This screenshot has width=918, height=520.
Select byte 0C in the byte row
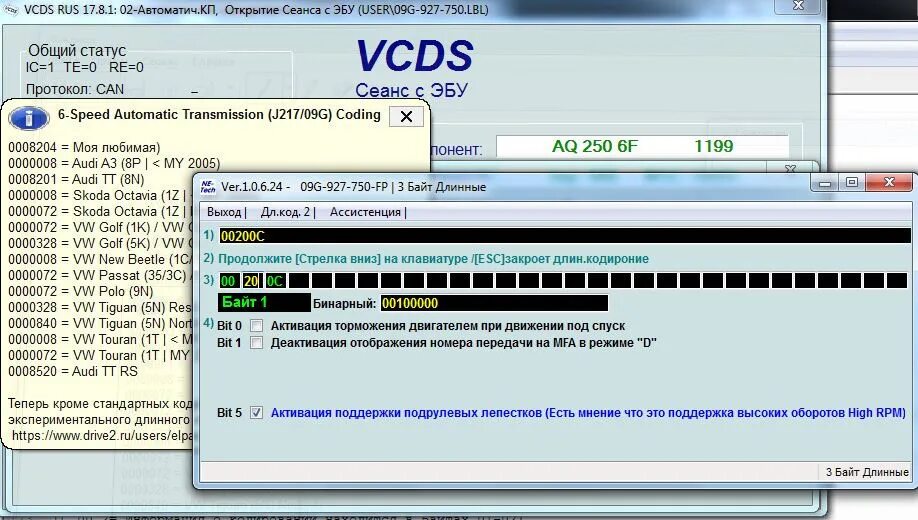pos(275,281)
